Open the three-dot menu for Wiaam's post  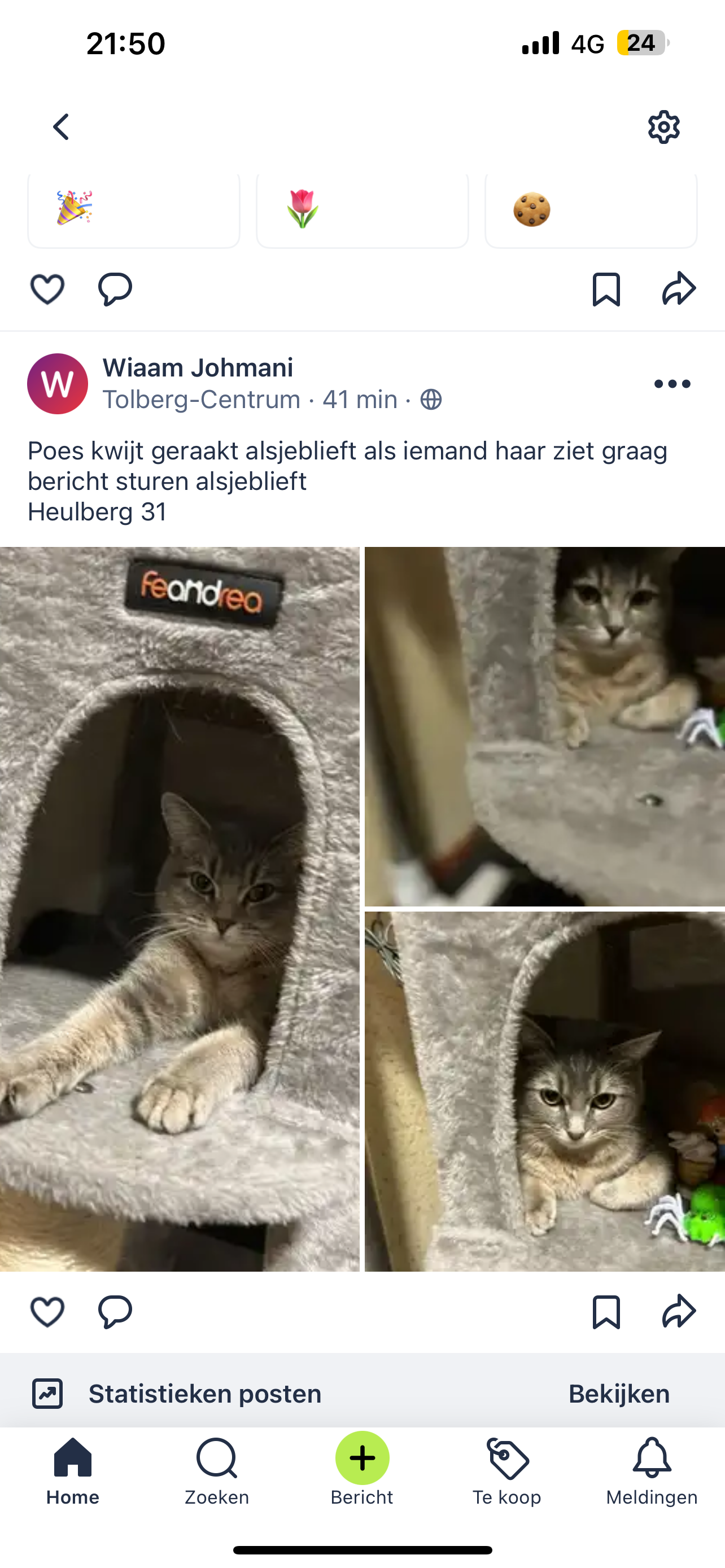pyautogui.click(x=672, y=383)
